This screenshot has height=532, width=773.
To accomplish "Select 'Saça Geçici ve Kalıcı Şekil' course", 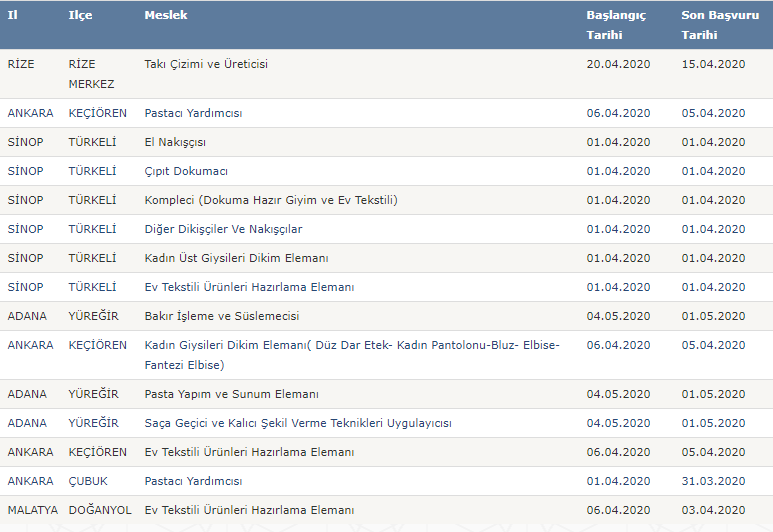I will click(x=298, y=423).
